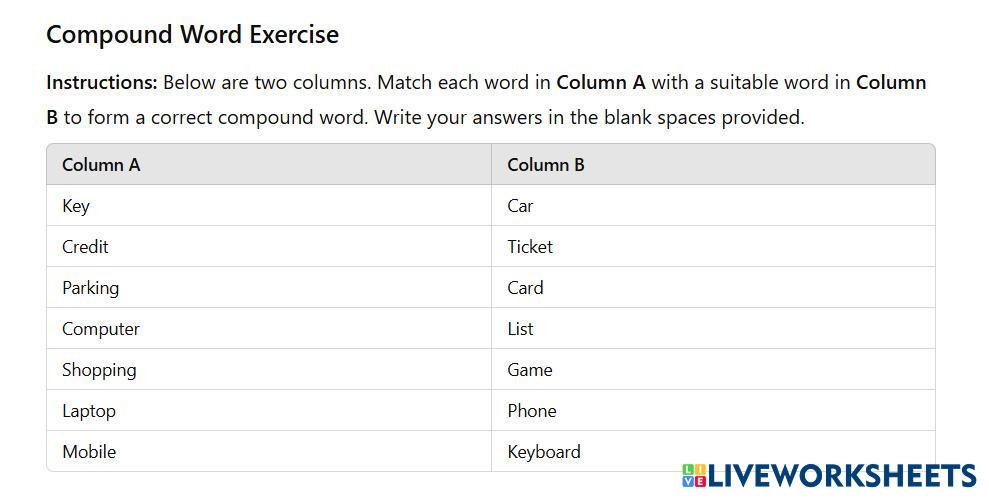Select the Phone cell
This screenshot has width=989, height=500.
pyautogui.click(x=532, y=411)
